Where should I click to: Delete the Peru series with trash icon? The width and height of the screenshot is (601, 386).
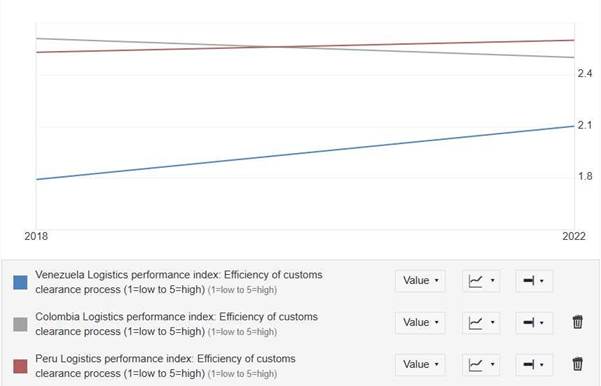[578, 364]
